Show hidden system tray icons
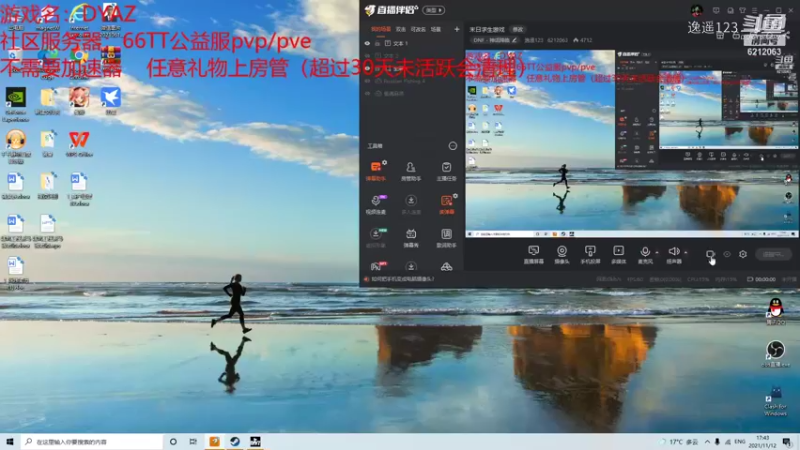Image resolution: width=800 pixels, height=450 pixels. point(707,441)
